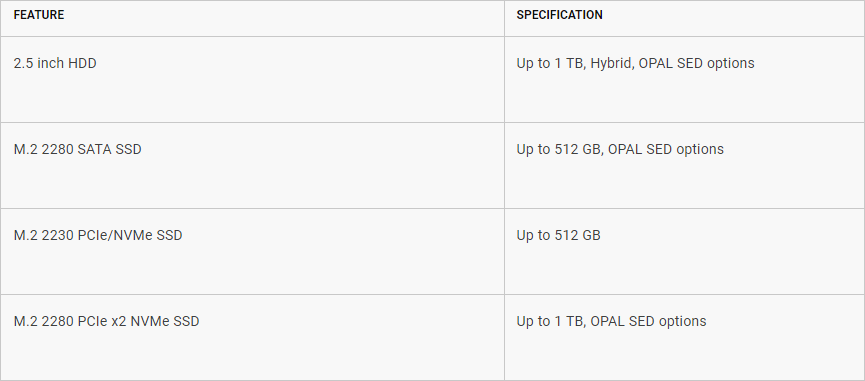Screen dimensions: 865x381
Task: Click the 'Up to 512 GB' specification
Action: click(x=558, y=235)
